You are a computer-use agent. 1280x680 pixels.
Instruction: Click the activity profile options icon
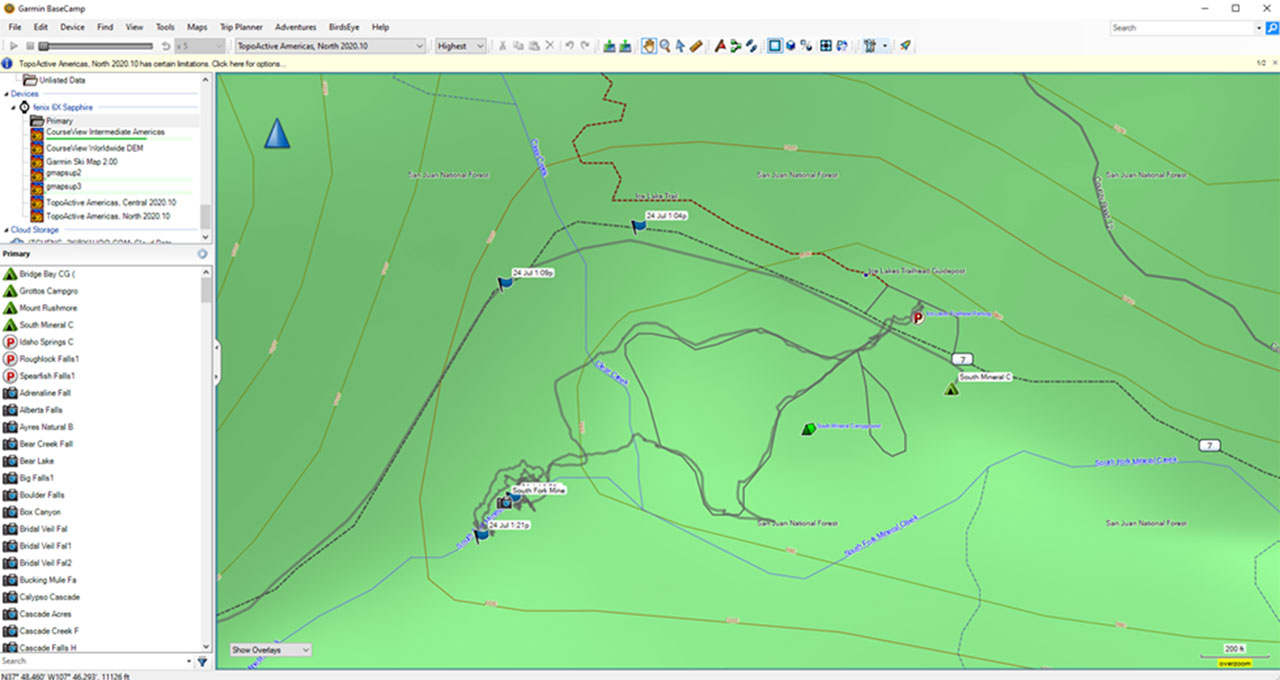[x=868, y=46]
